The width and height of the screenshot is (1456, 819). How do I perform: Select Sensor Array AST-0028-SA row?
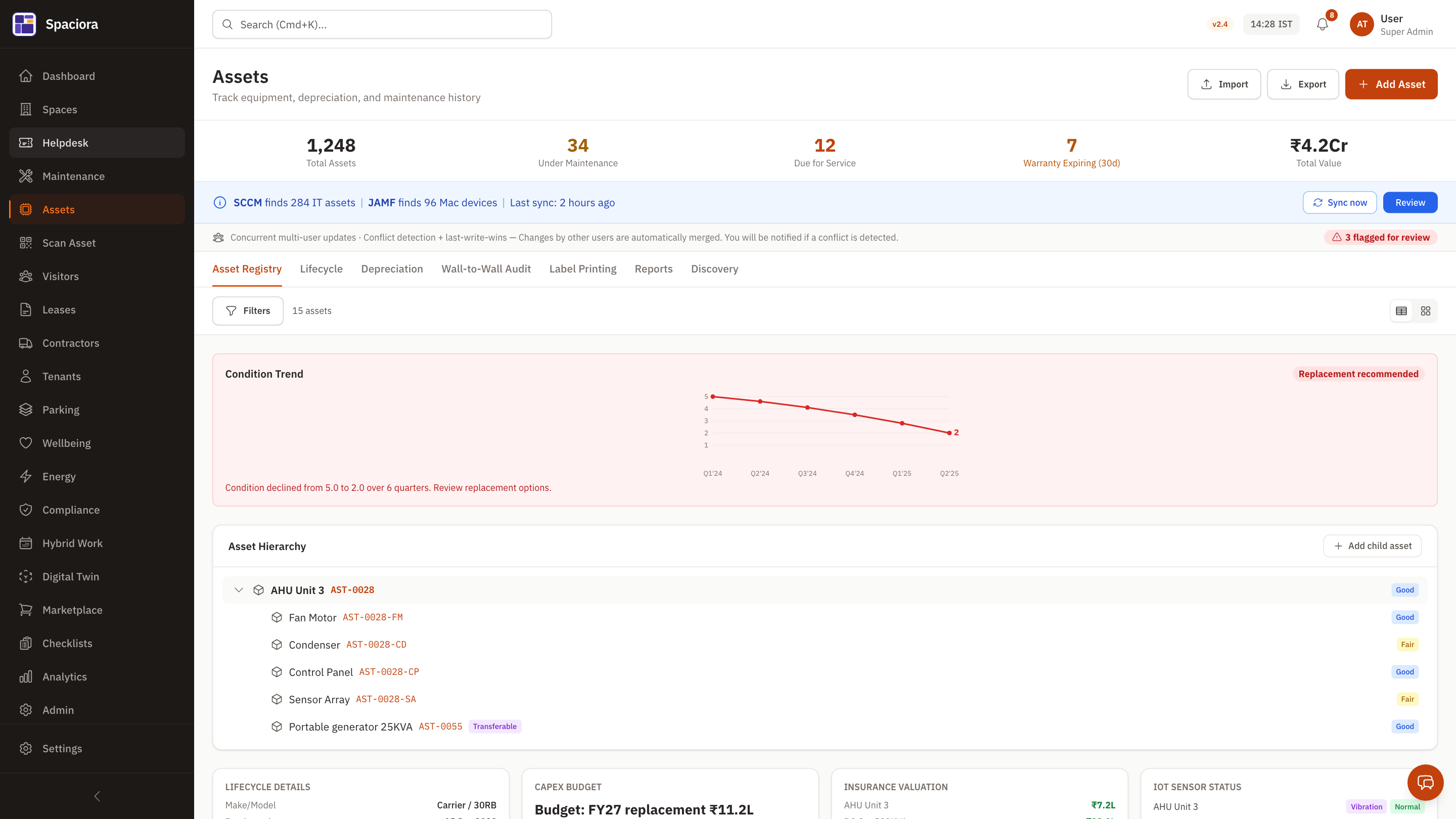point(825,699)
